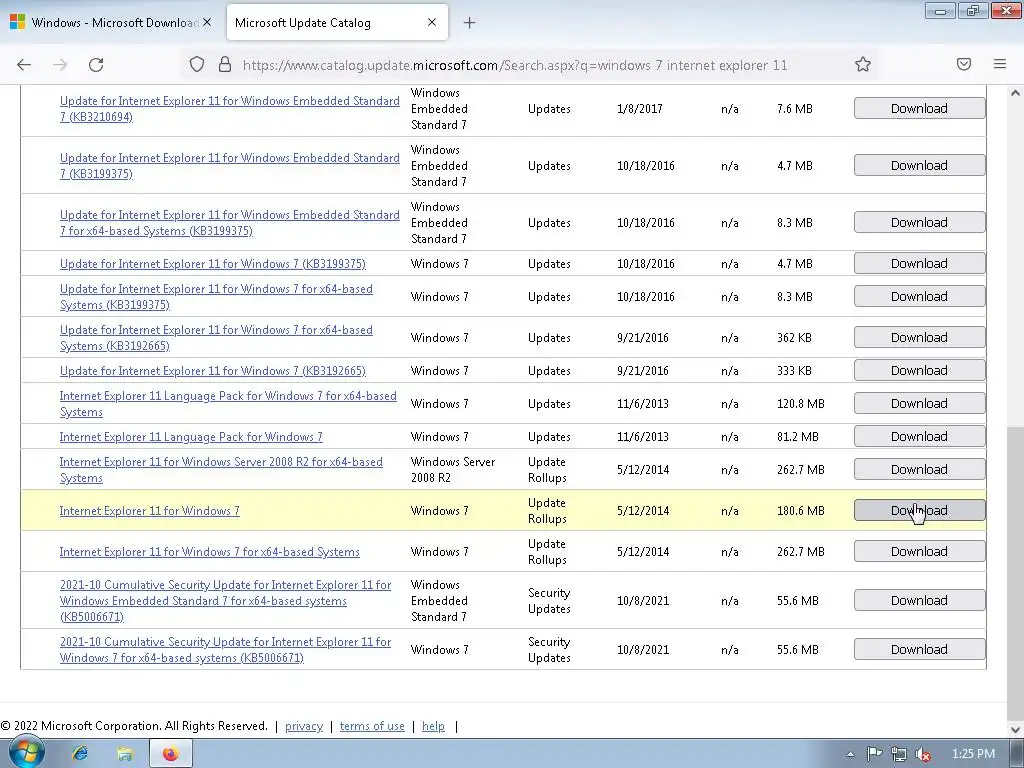Open the Windows Start menu
The height and width of the screenshot is (768, 1024).
27,752
